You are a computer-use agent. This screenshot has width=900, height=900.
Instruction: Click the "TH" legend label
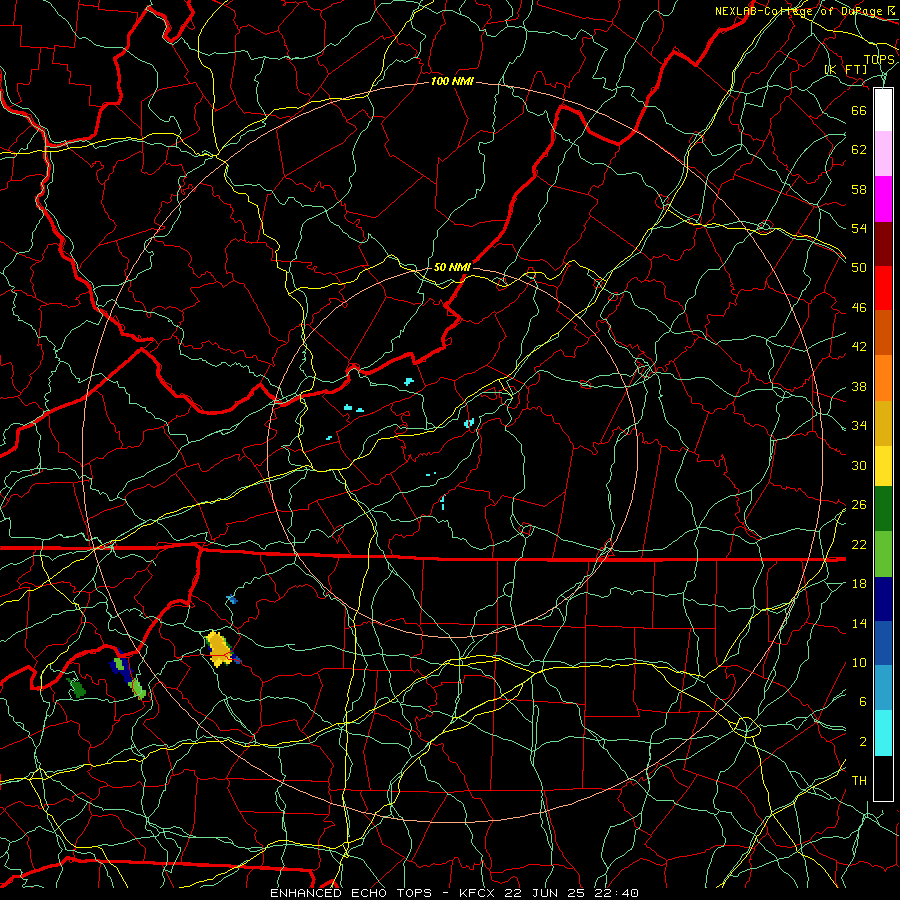pos(859,781)
